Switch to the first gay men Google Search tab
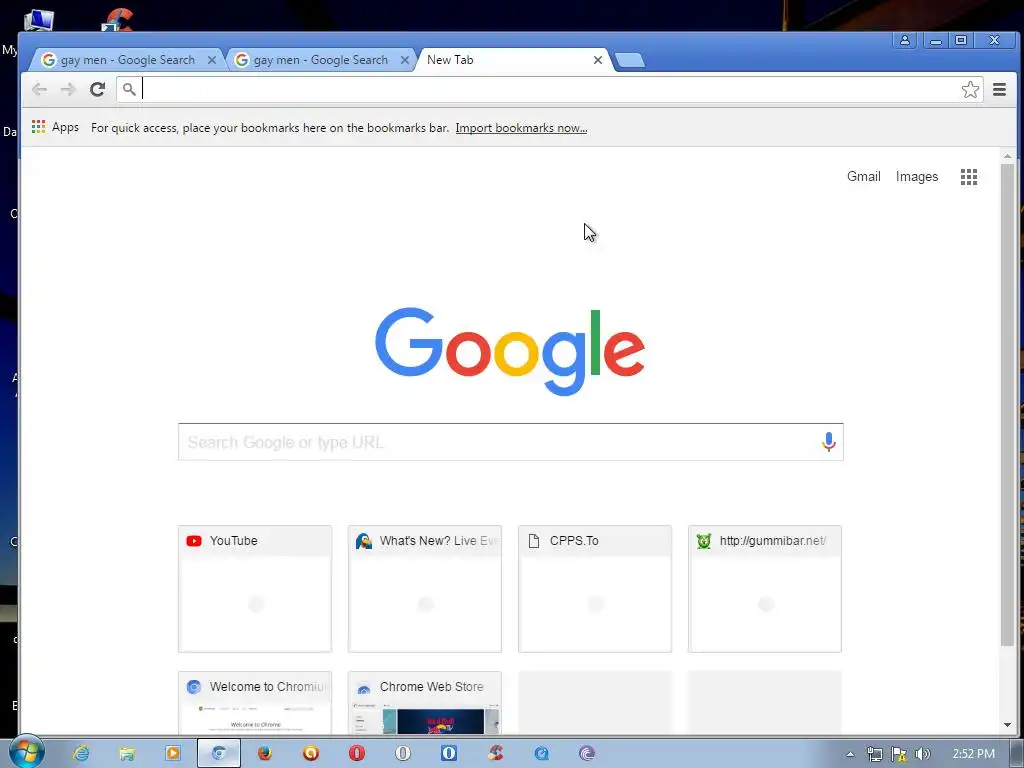This screenshot has width=1024, height=768. [x=127, y=60]
